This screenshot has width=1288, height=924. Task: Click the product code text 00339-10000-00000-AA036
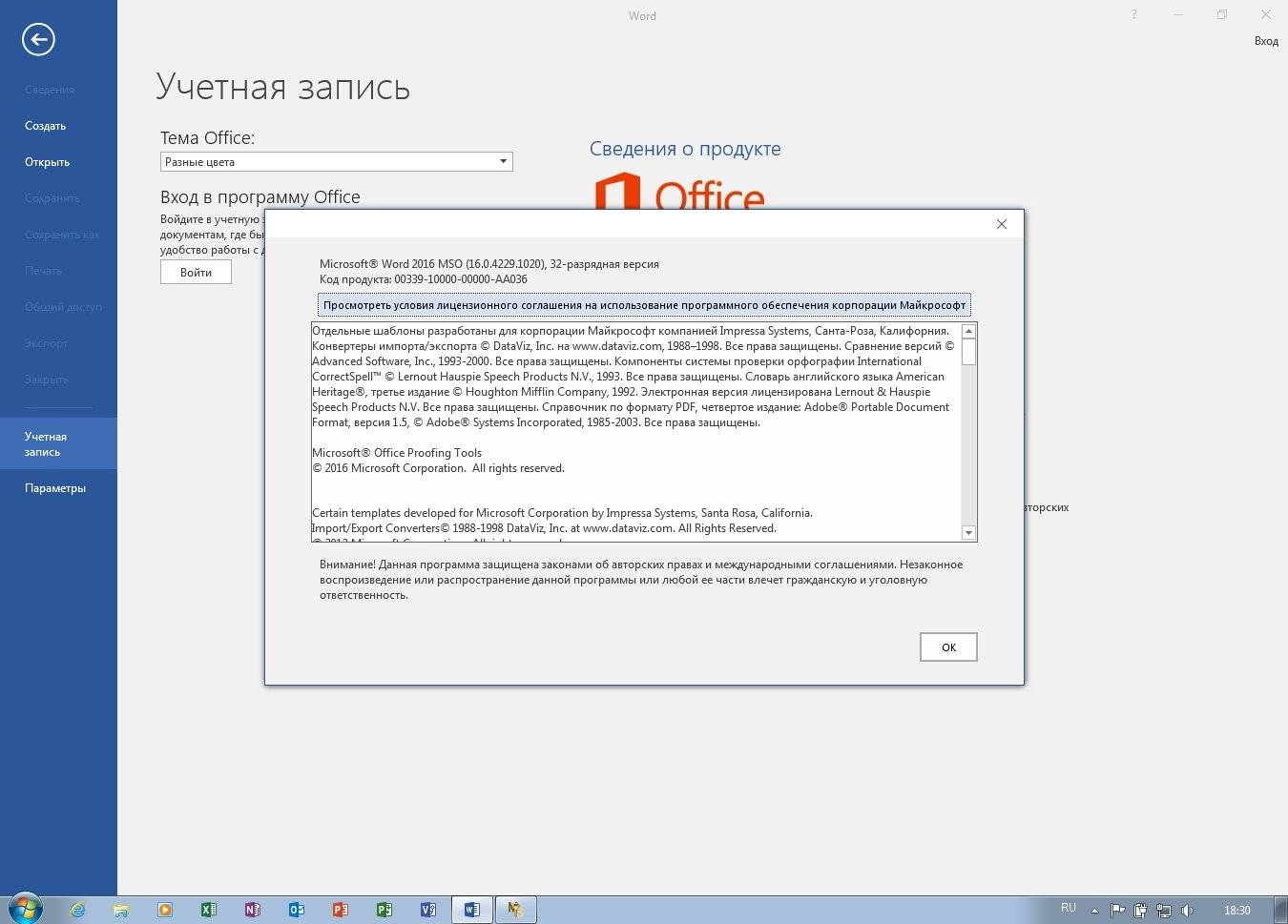[461, 279]
